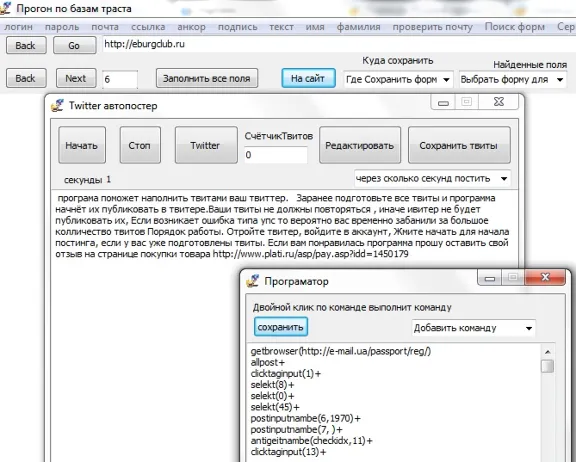Open the 'Поиск форм' menu item
The width and height of the screenshot is (576, 462).
[515, 27]
